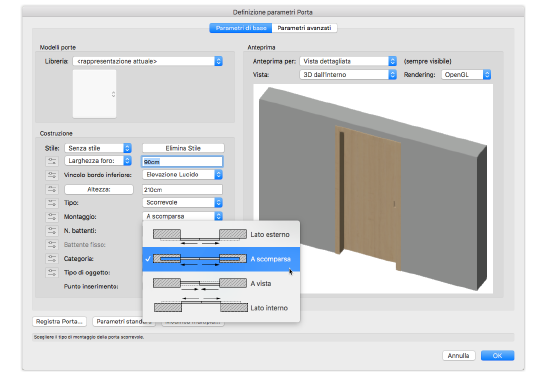
Task: Click the settings icon beside Montaggio
Action: pos(52,217)
